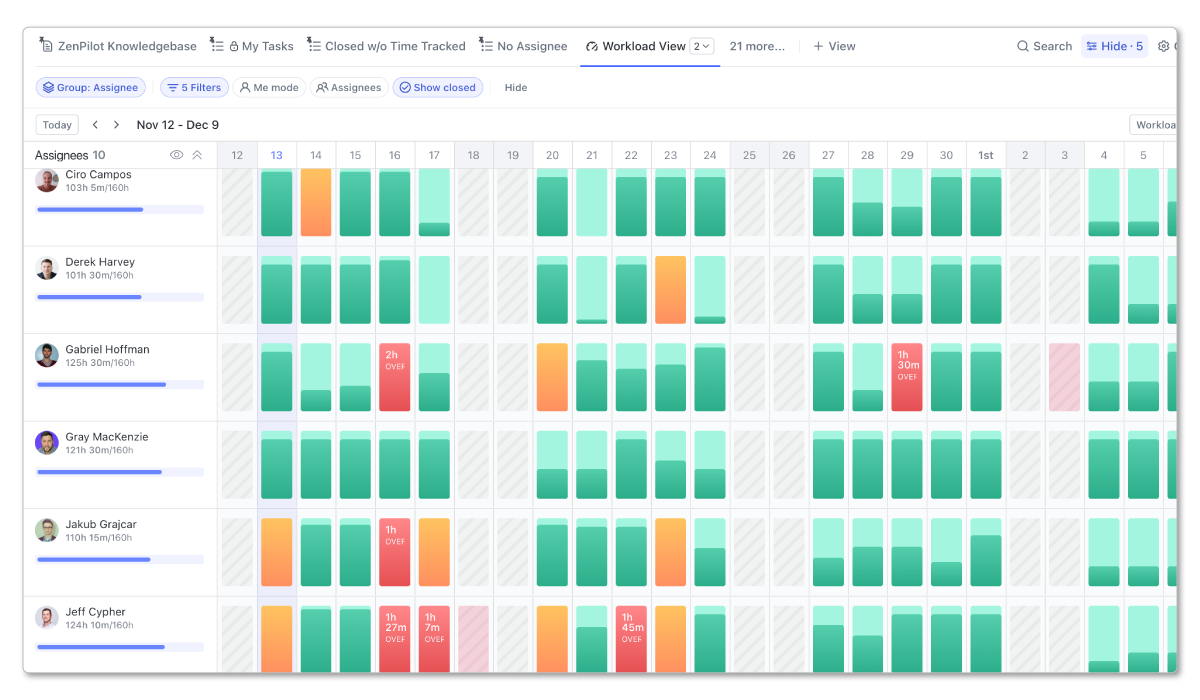1200x700 pixels.
Task: Click Gabriel Hoffman's avatar photo
Action: click(47, 355)
